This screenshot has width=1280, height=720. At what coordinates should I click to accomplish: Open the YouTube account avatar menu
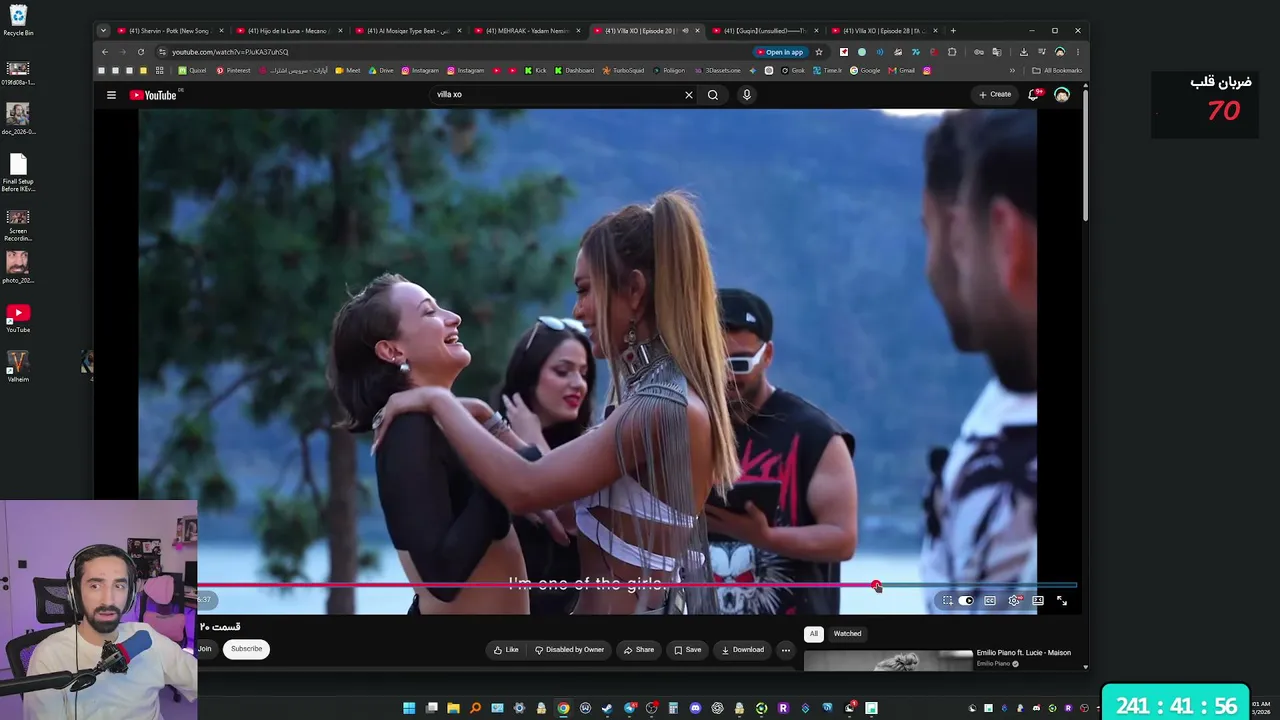click(1062, 95)
